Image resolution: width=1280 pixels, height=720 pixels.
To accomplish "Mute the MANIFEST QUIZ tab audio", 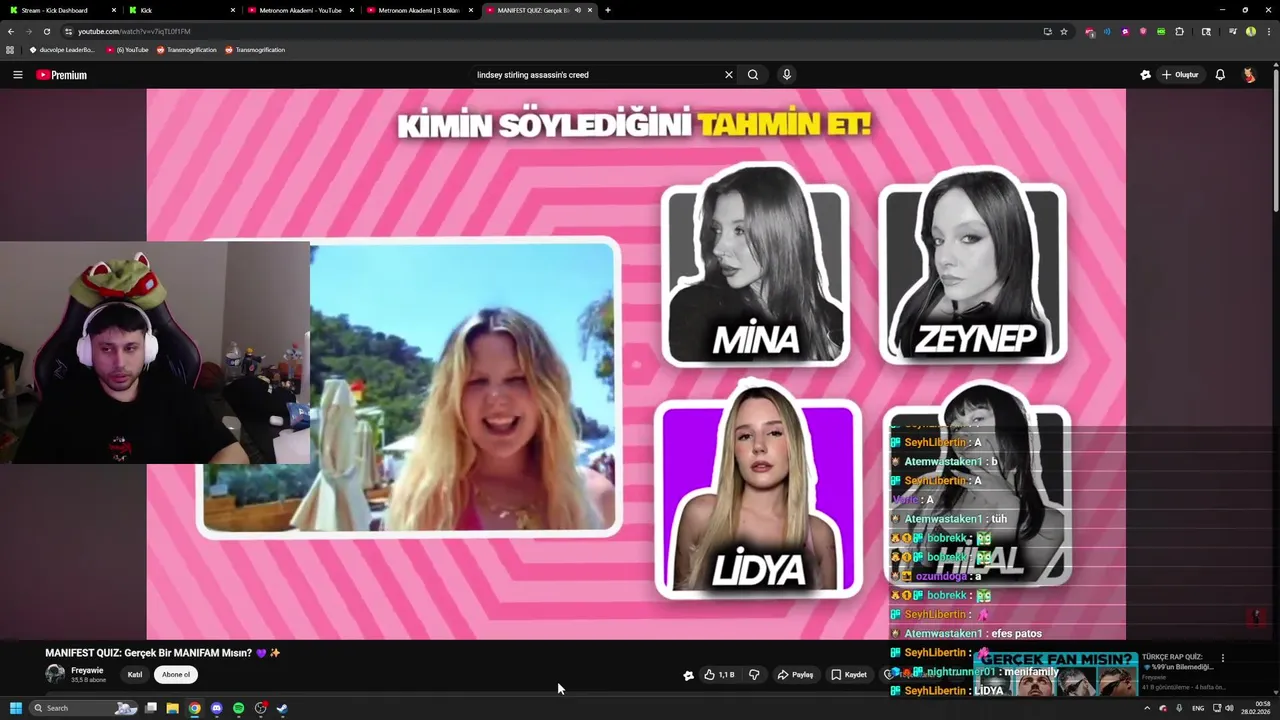I will click(x=577, y=10).
